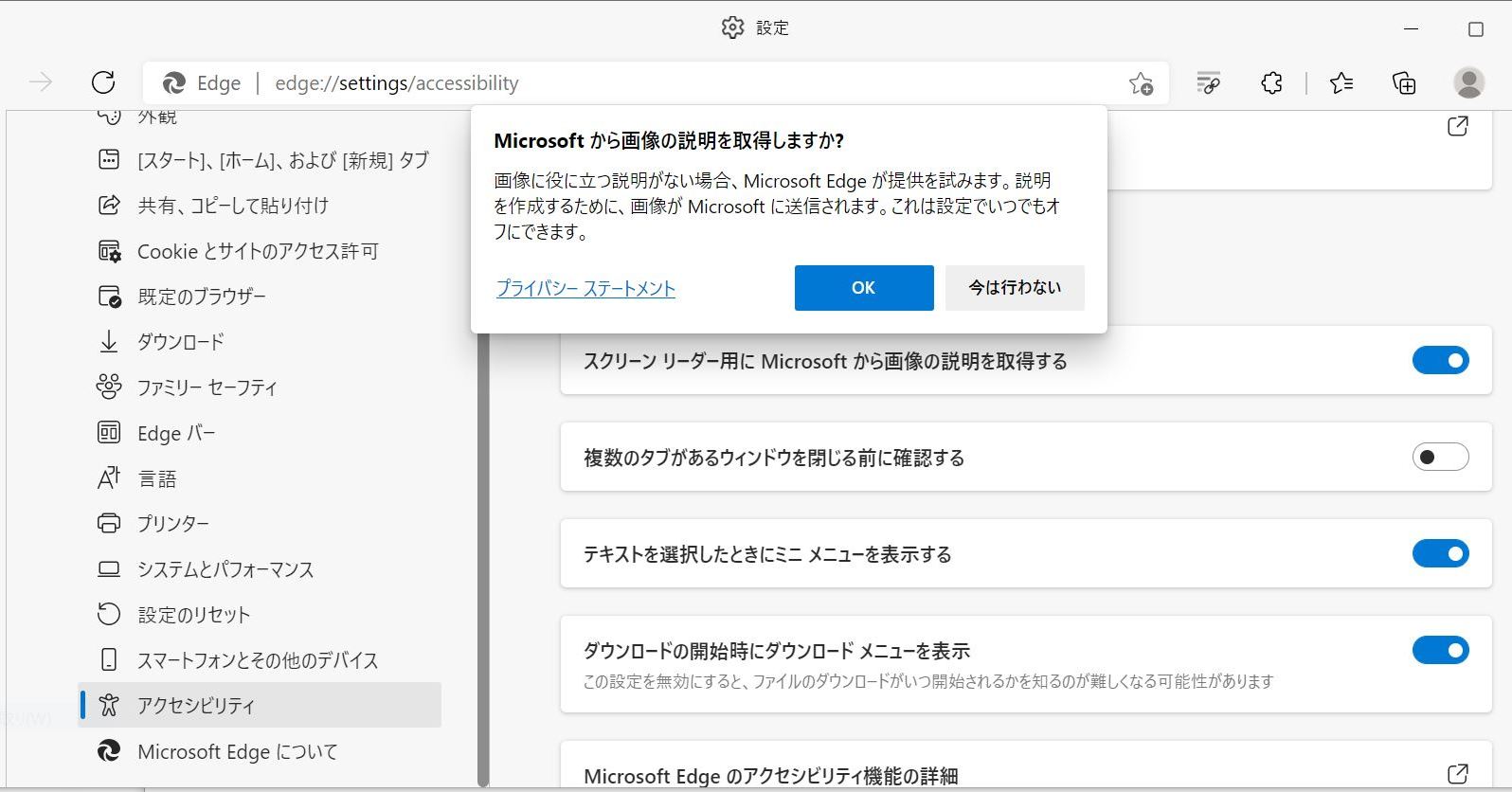
Task: Click the ダウンロード arrow icon in sidebar
Action: tap(109, 341)
